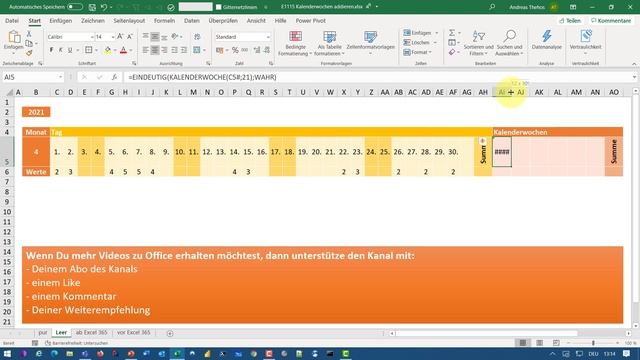Viewport: 640px width, 360px height.
Task: Select the 'ab Excel 365' sheet tab
Action: coord(91,333)
